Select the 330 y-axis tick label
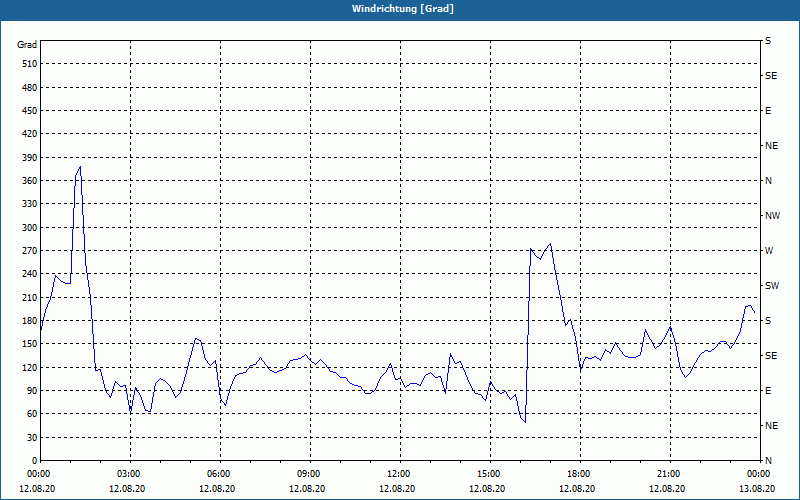The image size is (800, 500). [x=30, y=204]
